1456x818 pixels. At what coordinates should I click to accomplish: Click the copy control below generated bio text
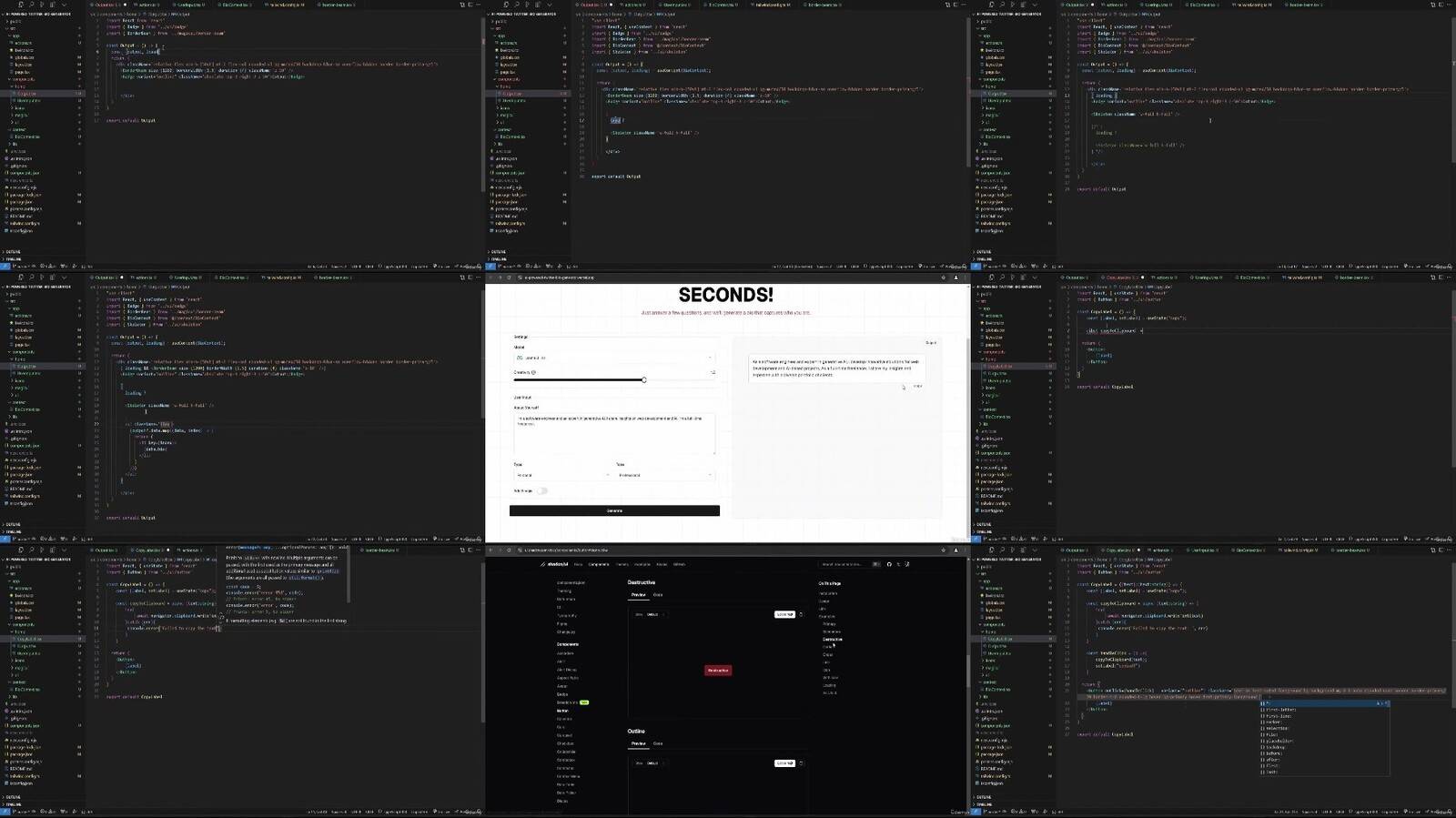(917, 386)
